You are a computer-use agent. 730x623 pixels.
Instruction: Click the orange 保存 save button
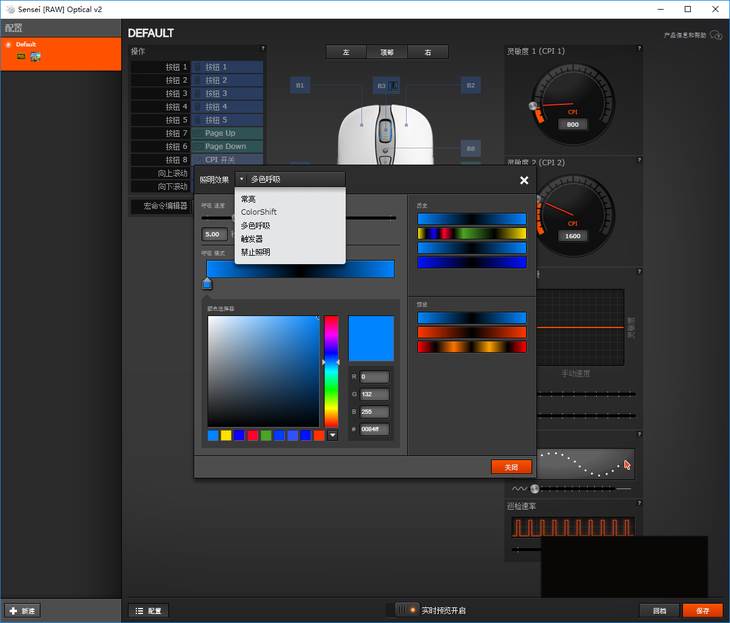[702, 610]
